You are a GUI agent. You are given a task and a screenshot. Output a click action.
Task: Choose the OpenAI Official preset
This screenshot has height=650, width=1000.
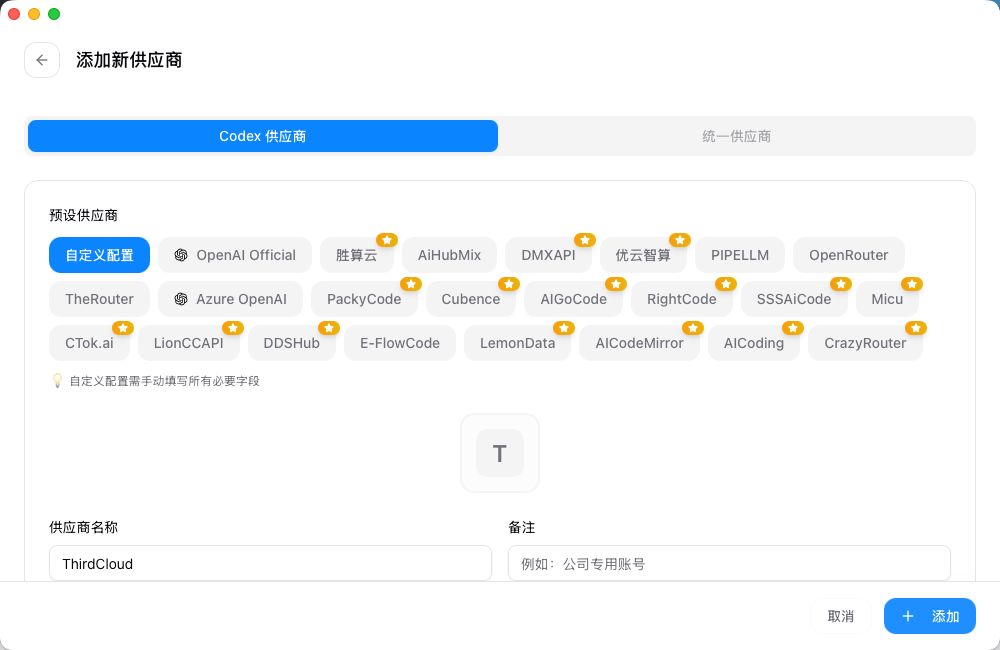[x=235, y=255]
